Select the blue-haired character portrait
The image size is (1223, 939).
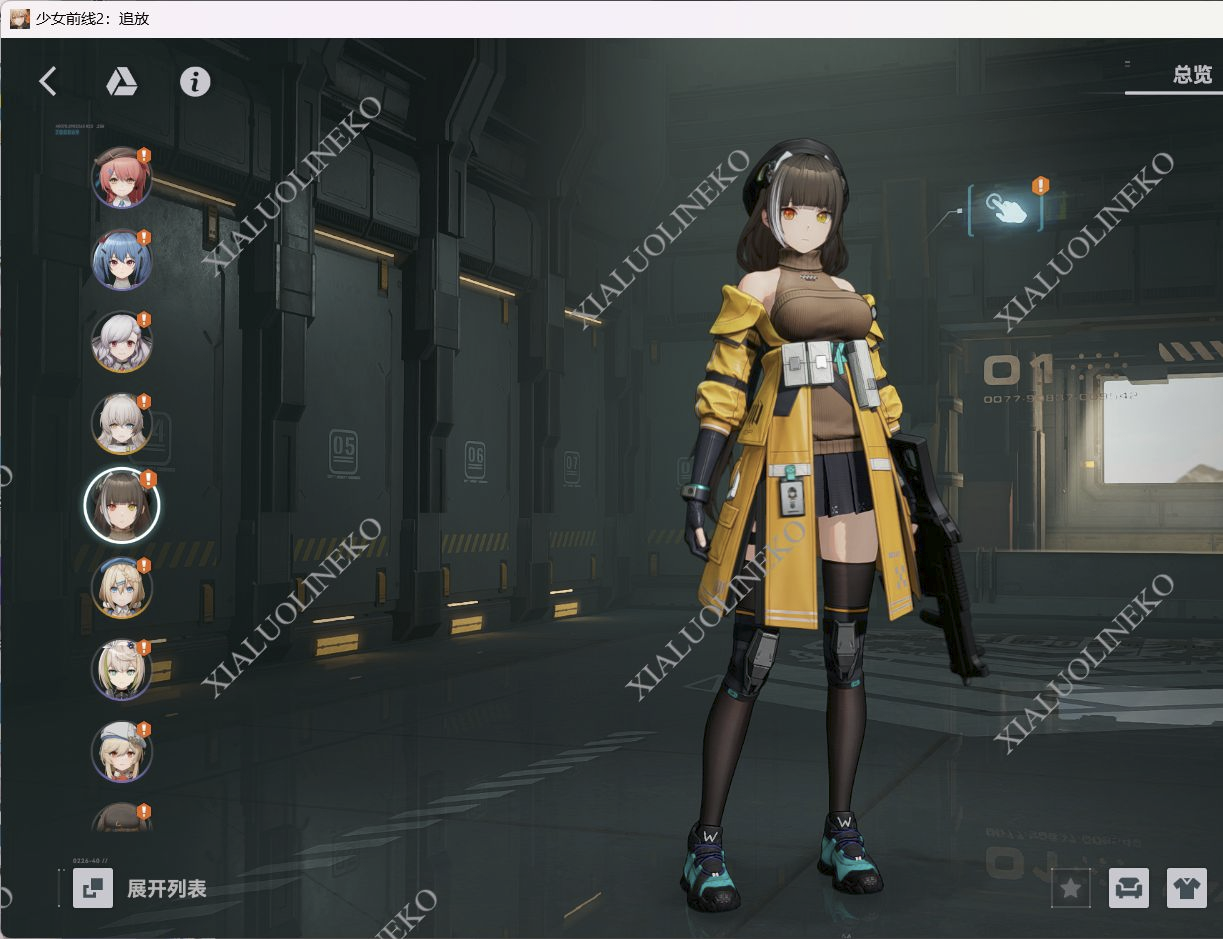[x=122, y=259]
